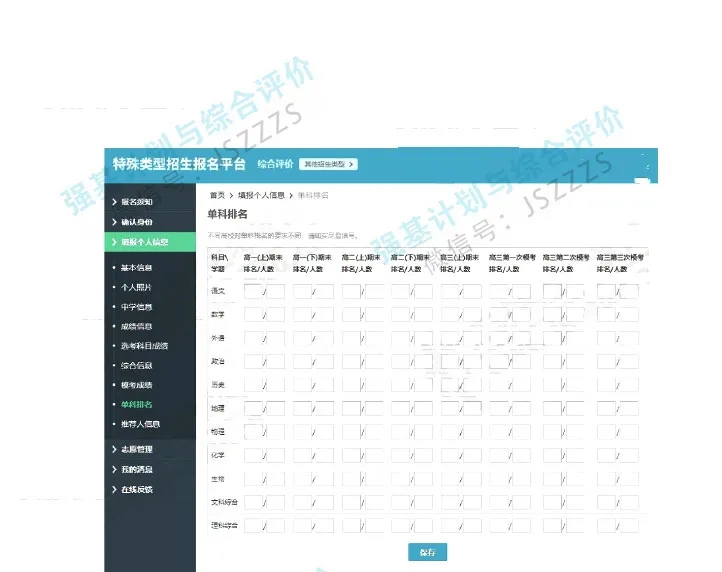
Task: Click 语文 rank field for 高一(上)期末
Action: (x=253, y=291)
